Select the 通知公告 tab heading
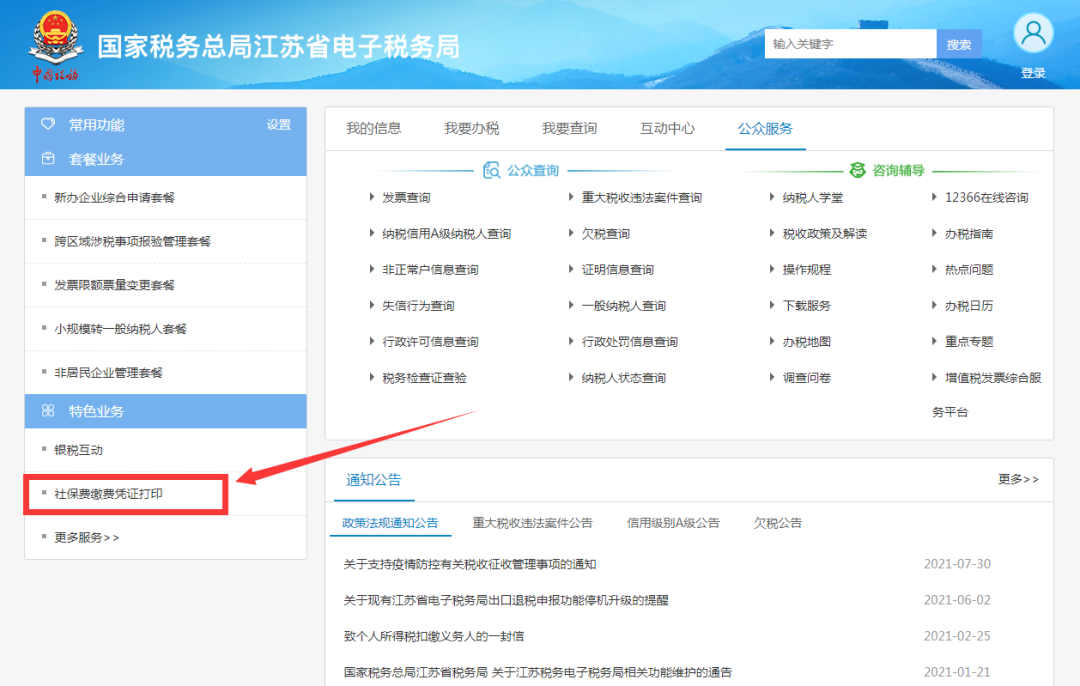This screenshot has height=686, width=1080. click(373, 479)
